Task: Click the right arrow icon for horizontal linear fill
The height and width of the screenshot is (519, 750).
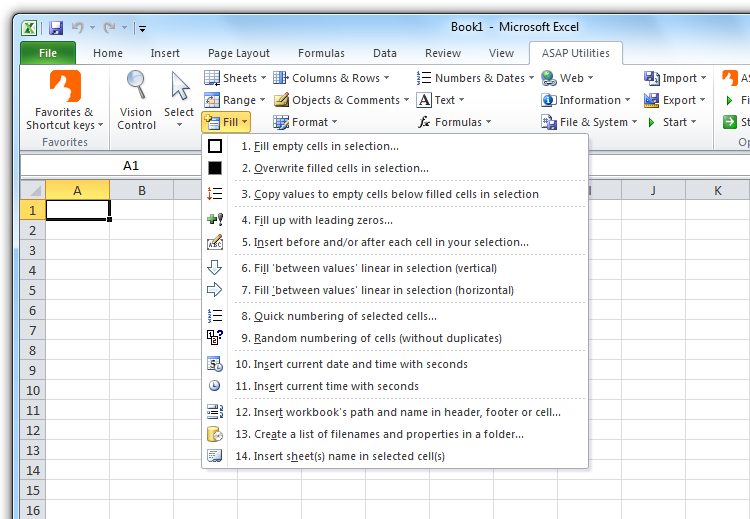Action: 214,290
